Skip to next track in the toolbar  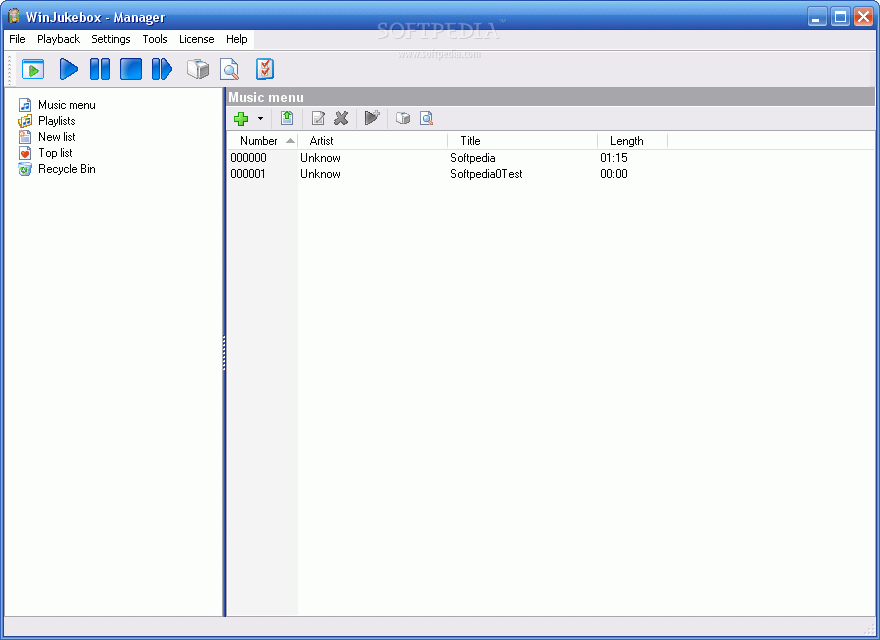pyautogui.click(x=162, y=69)
